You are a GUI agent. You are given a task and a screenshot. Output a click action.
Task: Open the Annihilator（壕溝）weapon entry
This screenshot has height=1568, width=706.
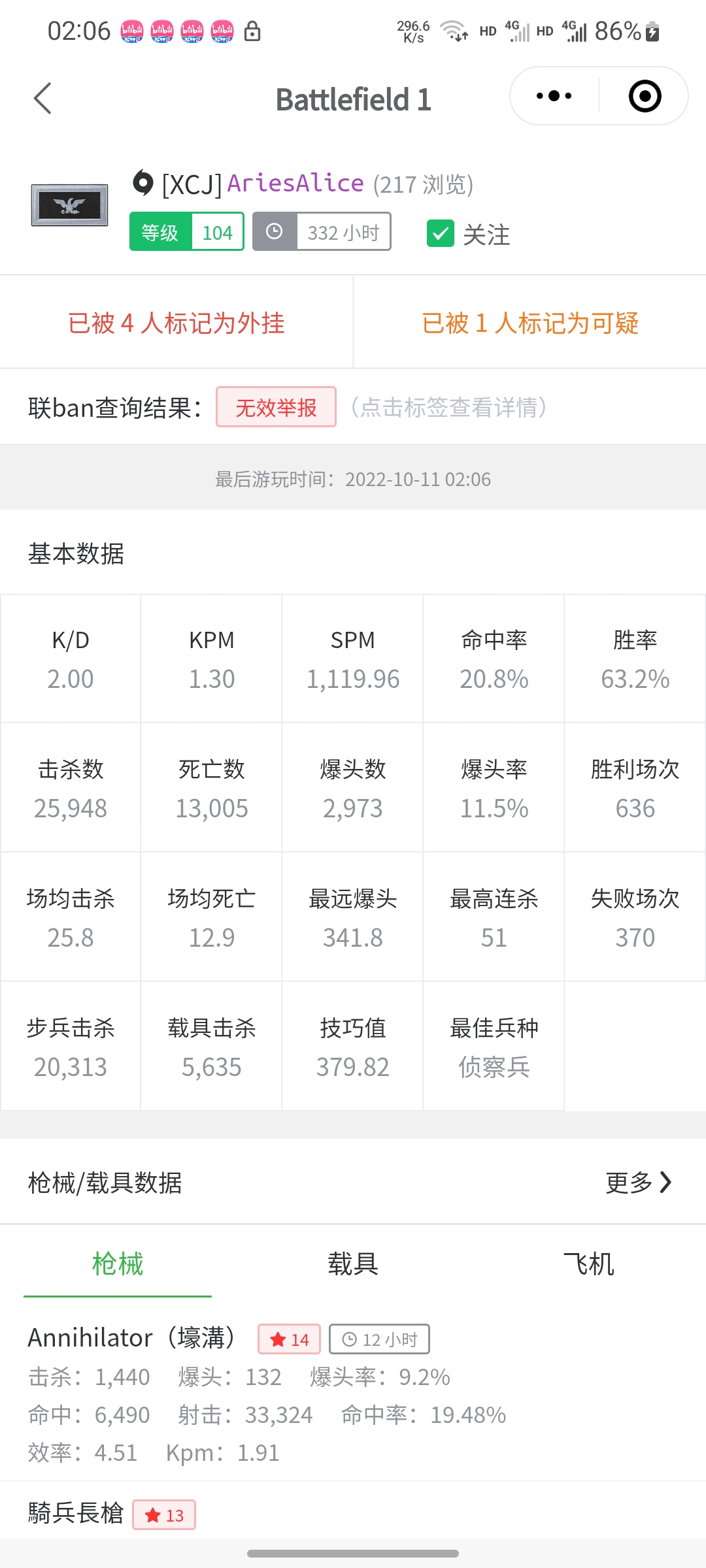click(353, 1394)
